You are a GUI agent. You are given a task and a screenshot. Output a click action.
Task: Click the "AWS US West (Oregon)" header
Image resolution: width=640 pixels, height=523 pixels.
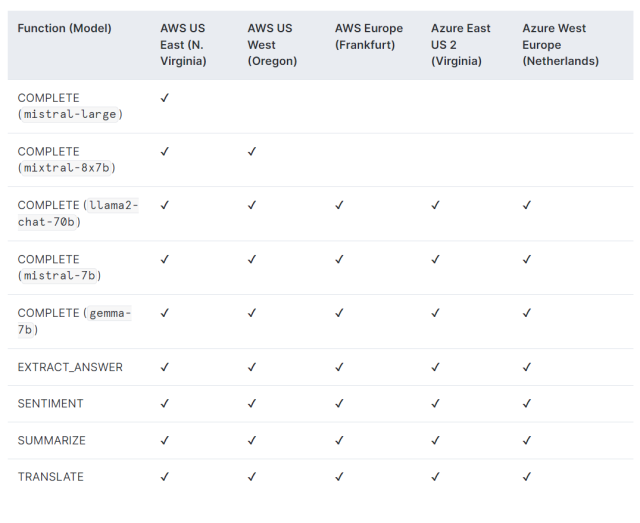click(x=272, y=45)
